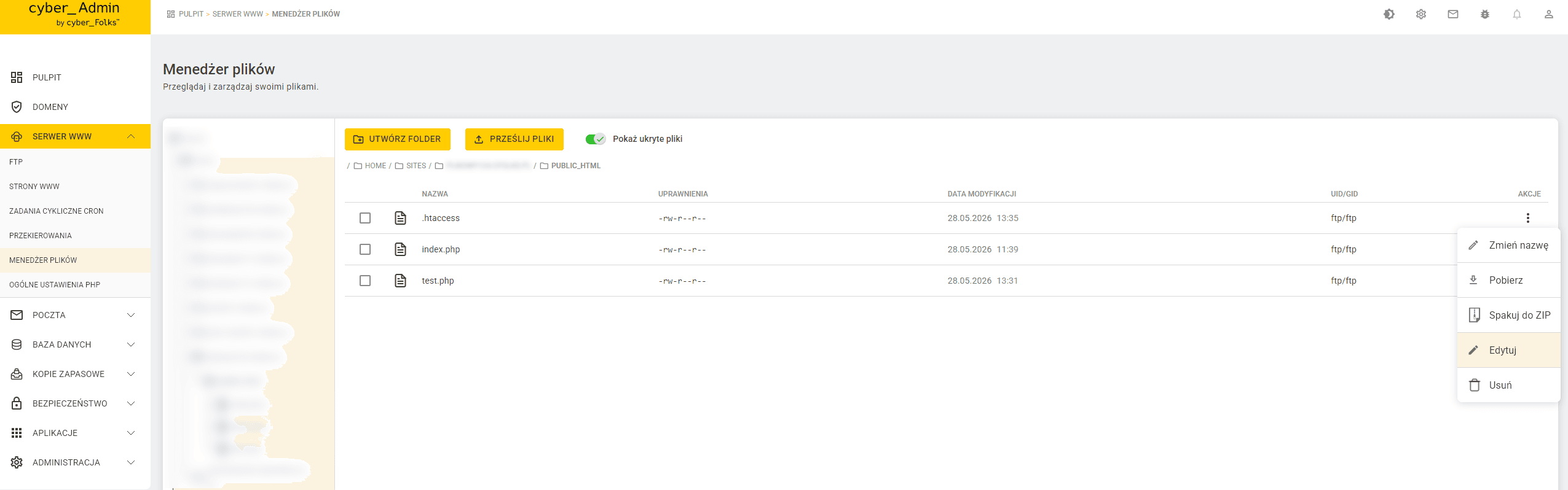Open three-dot actions menu for .htaccess
This screenshot has width=1568, height=490.
1528,218
